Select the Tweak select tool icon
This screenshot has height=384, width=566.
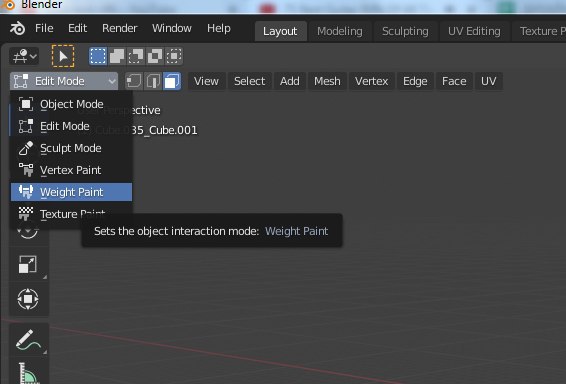63,56
